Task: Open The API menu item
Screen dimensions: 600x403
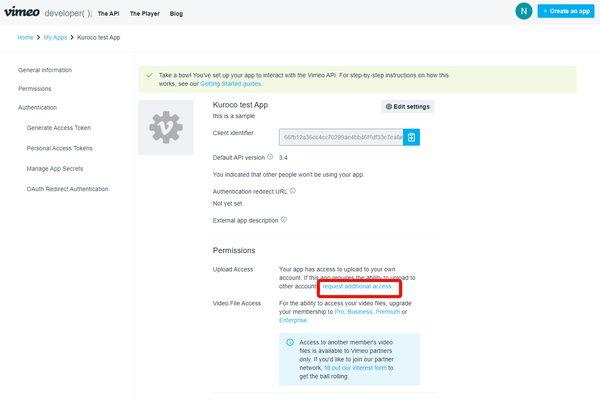Action: 108,13
